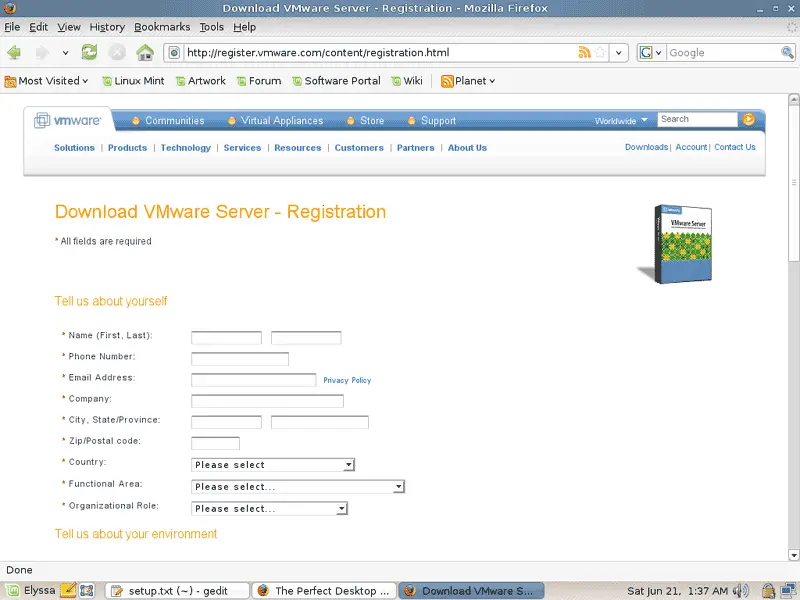Click the clock showing Sat Jun 21
This screenshot has width=800, height=600.
click(677, 591)
